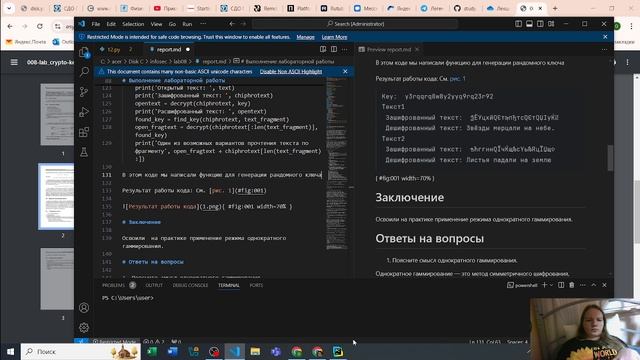Click Manage link in Restricted Mode banner
The height and width of the screenshot is (360, 640).
pyautogui.click(x=305, y=37)
